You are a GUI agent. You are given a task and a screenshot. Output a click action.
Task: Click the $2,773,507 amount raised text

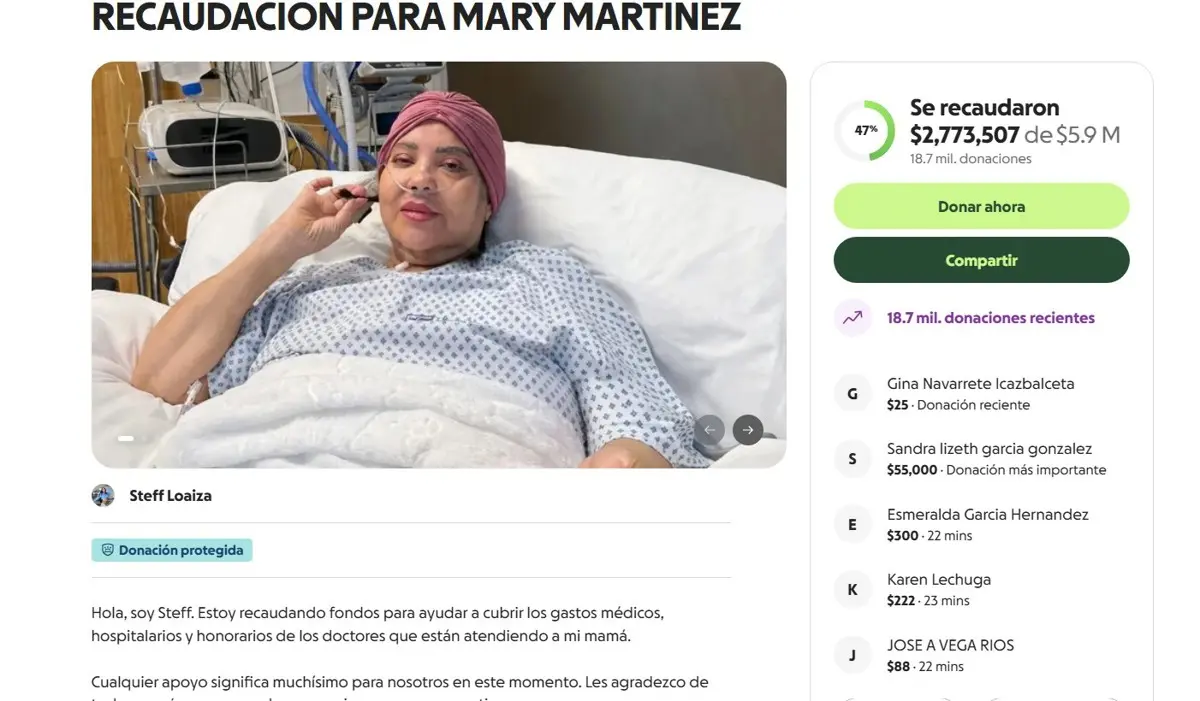point(964,134)
